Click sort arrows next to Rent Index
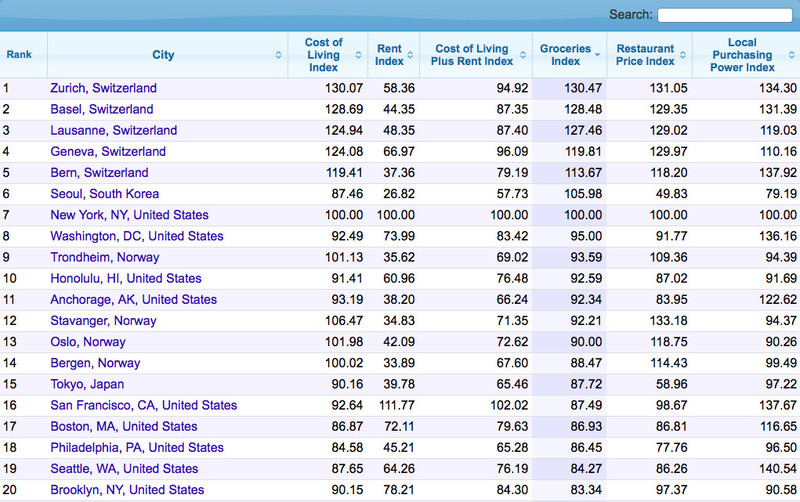The width and height of the screenshot is (800, 502). 410,55
